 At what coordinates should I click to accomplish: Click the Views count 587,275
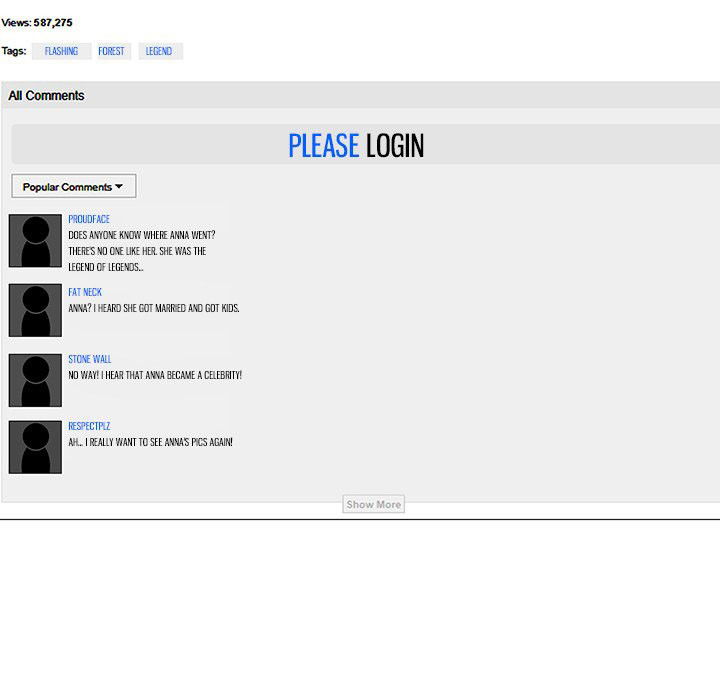click(x=37, y=22)
